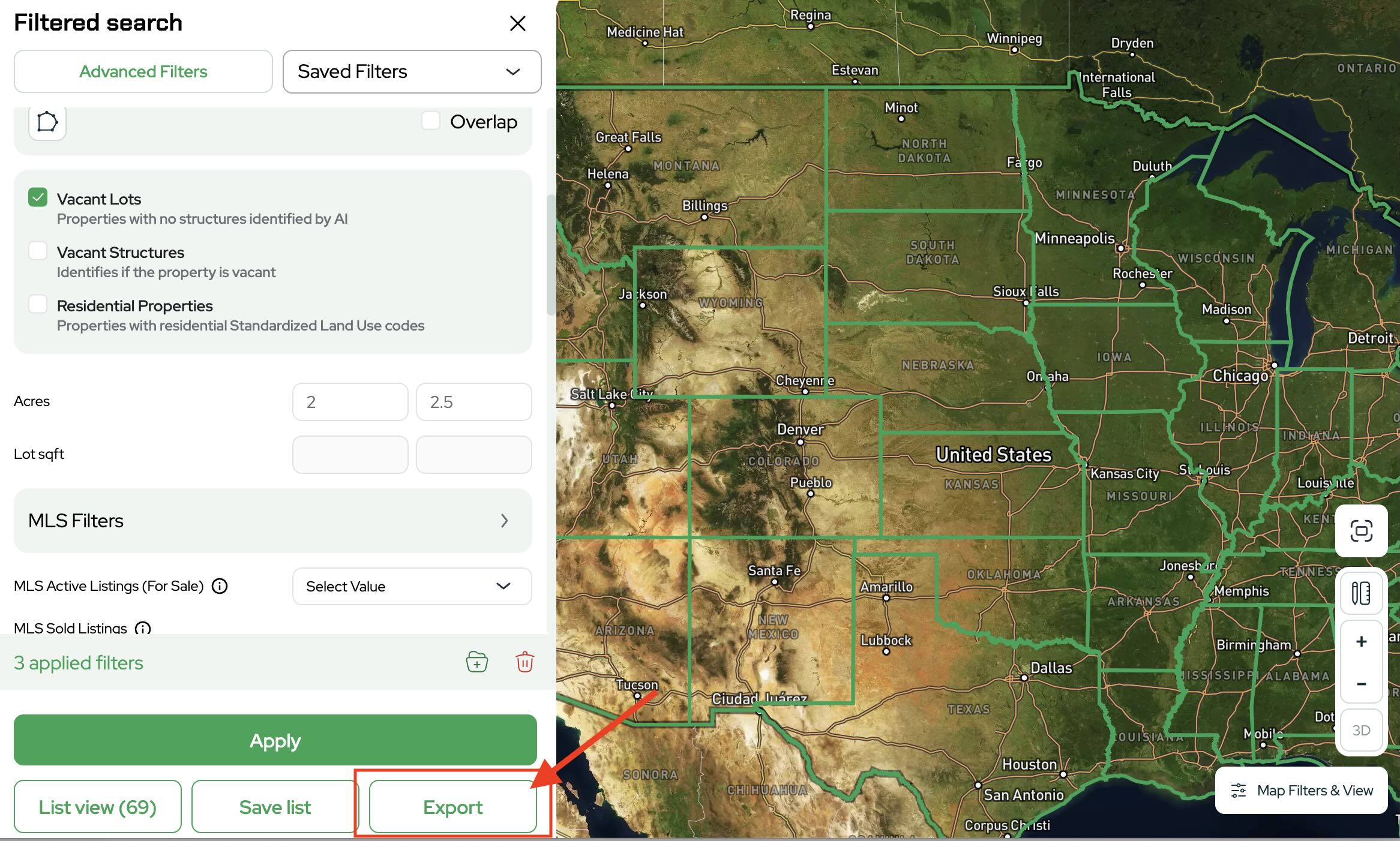
Task: Click Memphis on the map
Action: pos(1241,591)
